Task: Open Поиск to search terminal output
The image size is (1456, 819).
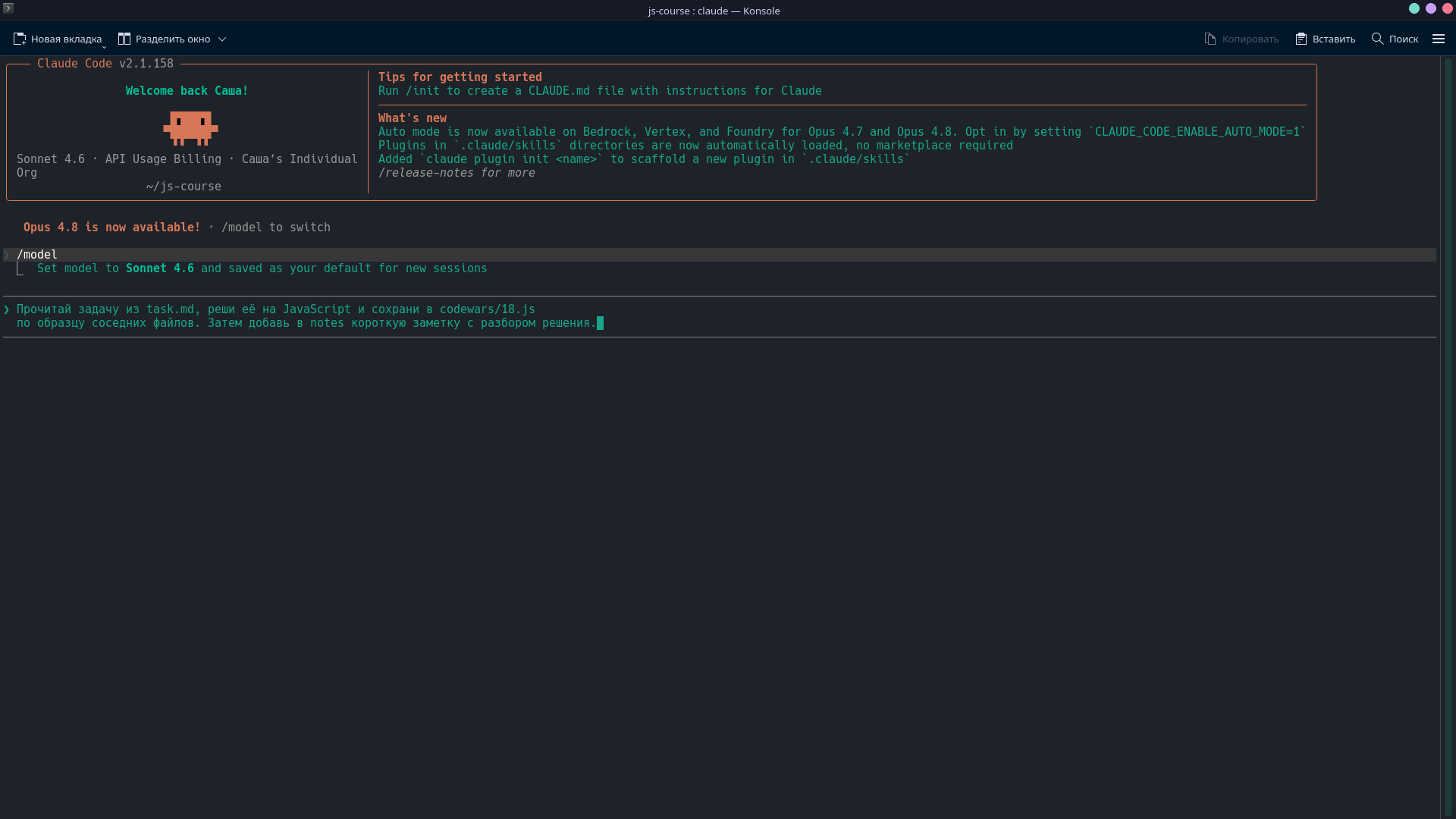Action: [1395, 39]
